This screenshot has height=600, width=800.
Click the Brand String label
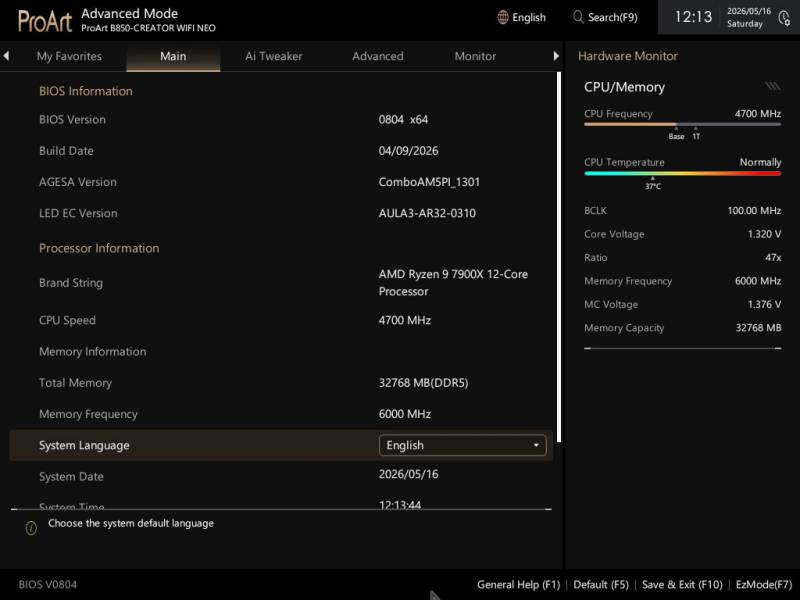pyautogui.click(x=71, y=283)
